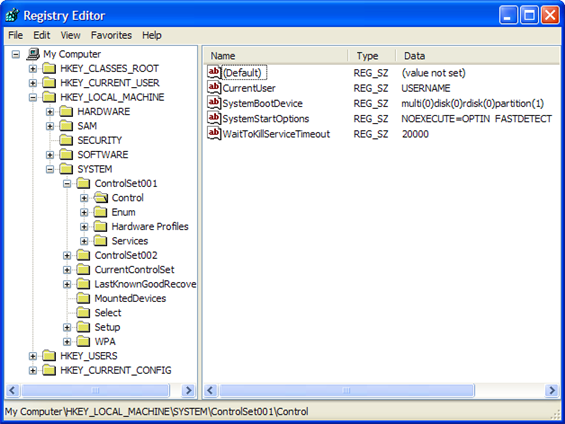The width and height of the screenshot is (565, 424).
Task: Collapse the HKEY_LOCAL_MACHINE hive
Action: [32, 97]
